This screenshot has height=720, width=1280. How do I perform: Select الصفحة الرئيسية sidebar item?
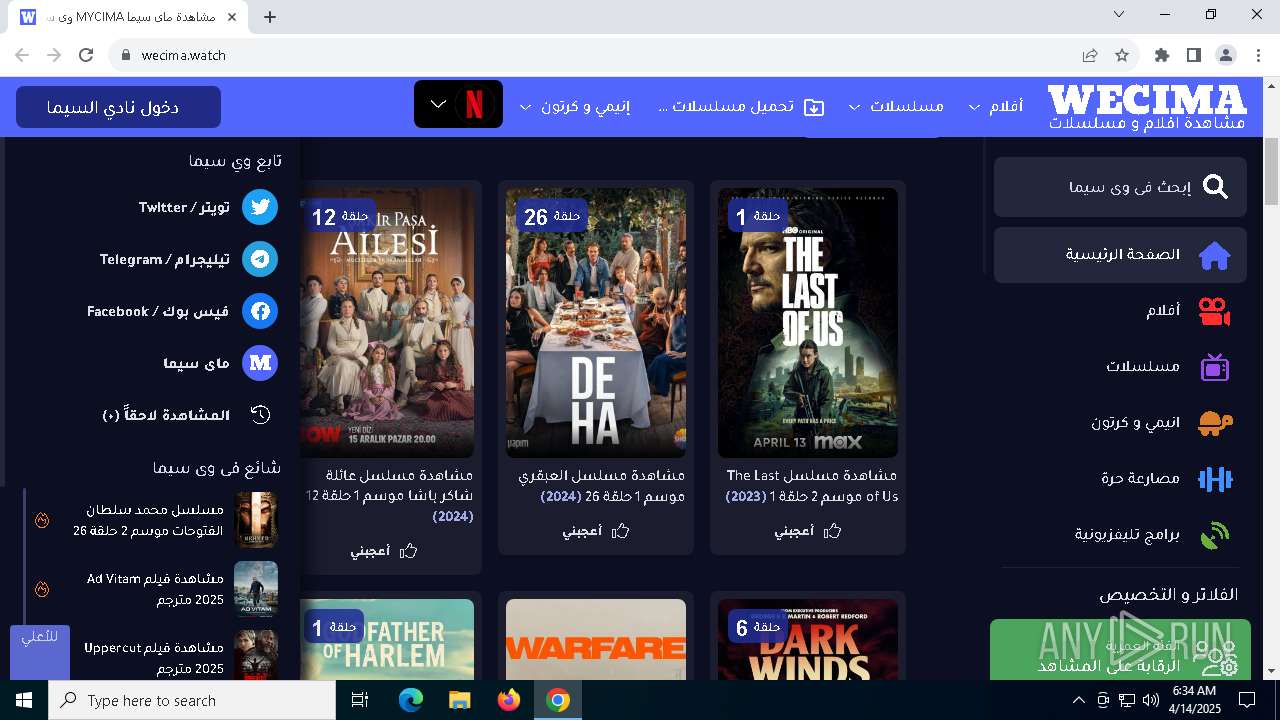(x=1120, y=255)
